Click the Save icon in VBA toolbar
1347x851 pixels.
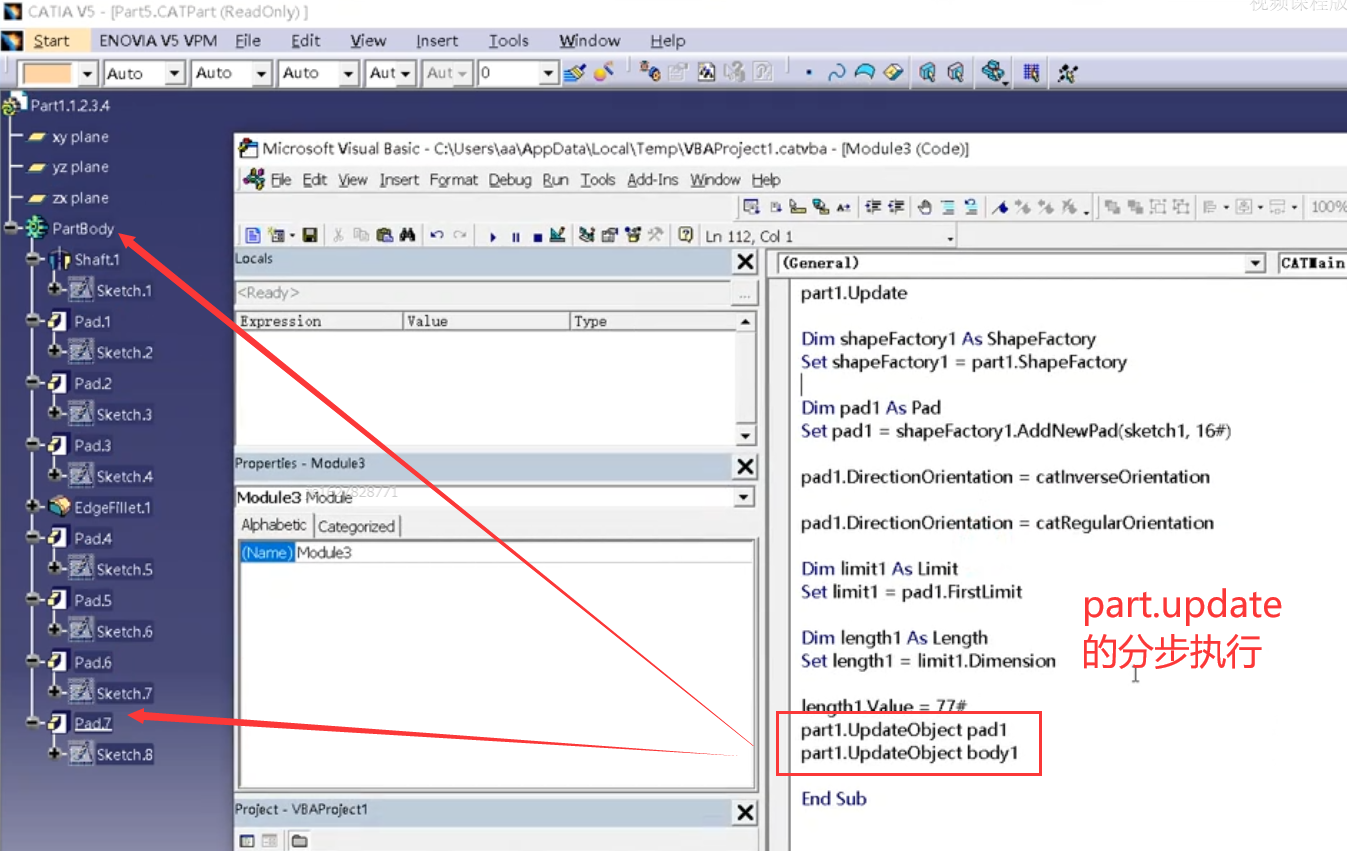[310, 235]
